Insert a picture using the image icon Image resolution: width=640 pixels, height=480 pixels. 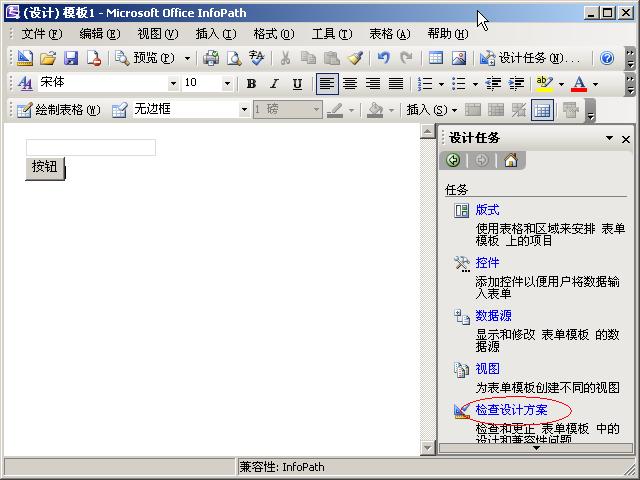click(459, 58)
